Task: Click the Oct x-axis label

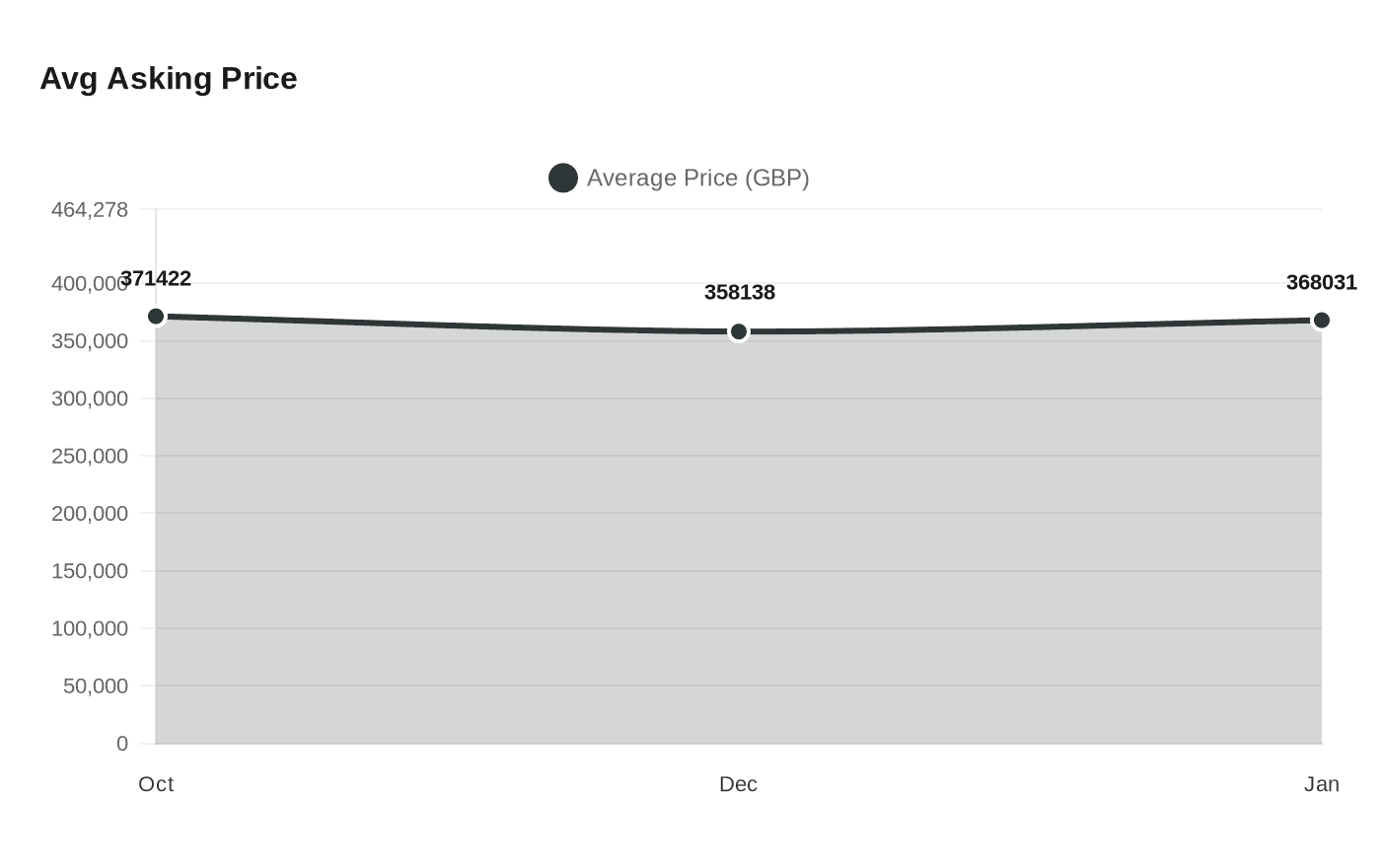Action: pyautogui.click(x=156, y=784)
